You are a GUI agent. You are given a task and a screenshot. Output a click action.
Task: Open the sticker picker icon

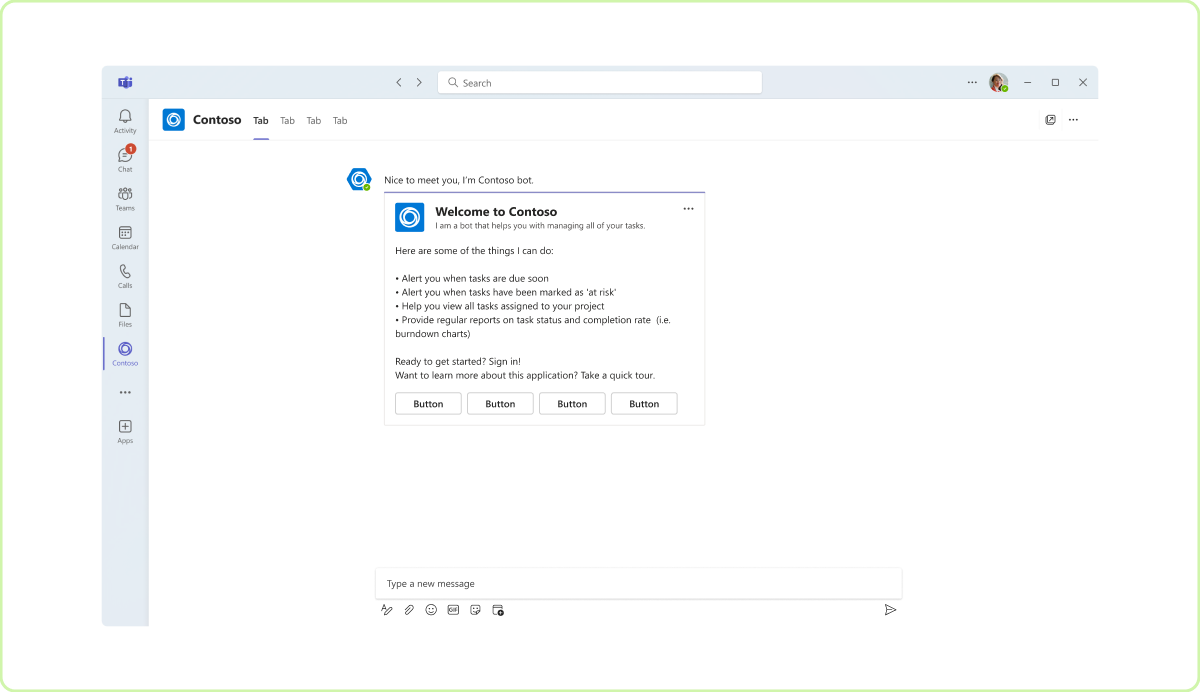click(x=475, y=609)
